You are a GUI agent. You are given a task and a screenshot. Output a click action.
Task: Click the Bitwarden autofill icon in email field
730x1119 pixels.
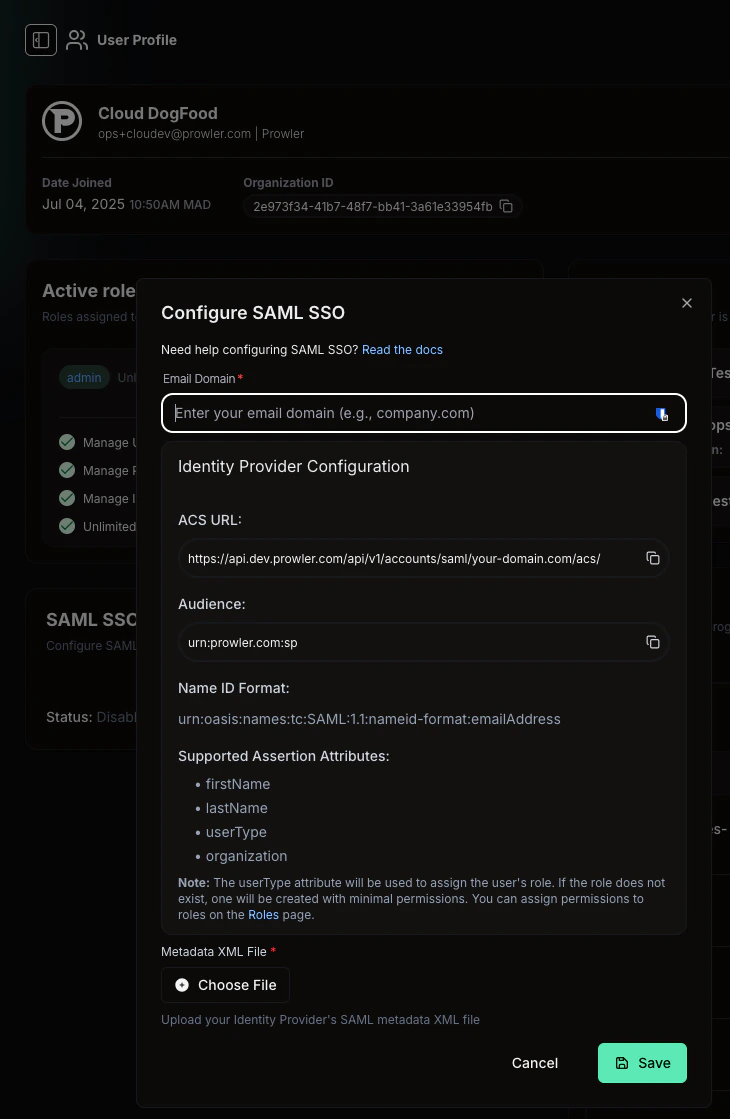tap(662, 413)
